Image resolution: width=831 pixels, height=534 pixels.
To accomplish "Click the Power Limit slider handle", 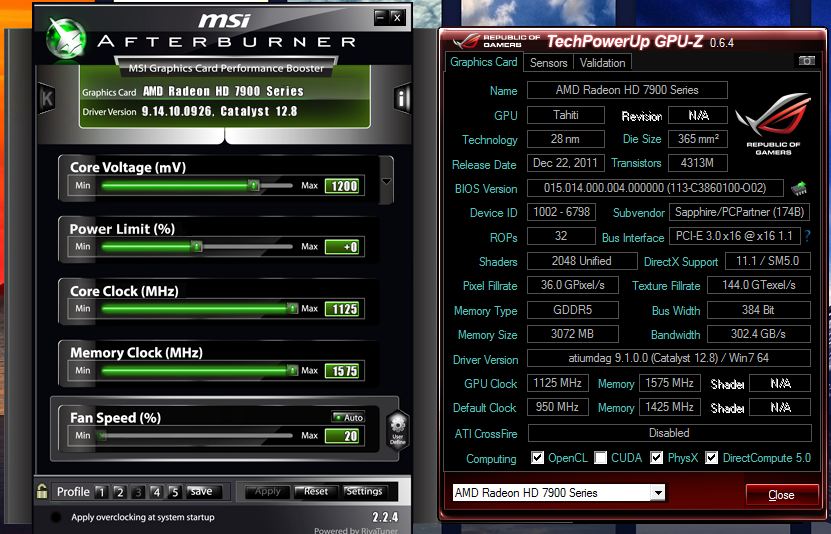I will [197, 246].
